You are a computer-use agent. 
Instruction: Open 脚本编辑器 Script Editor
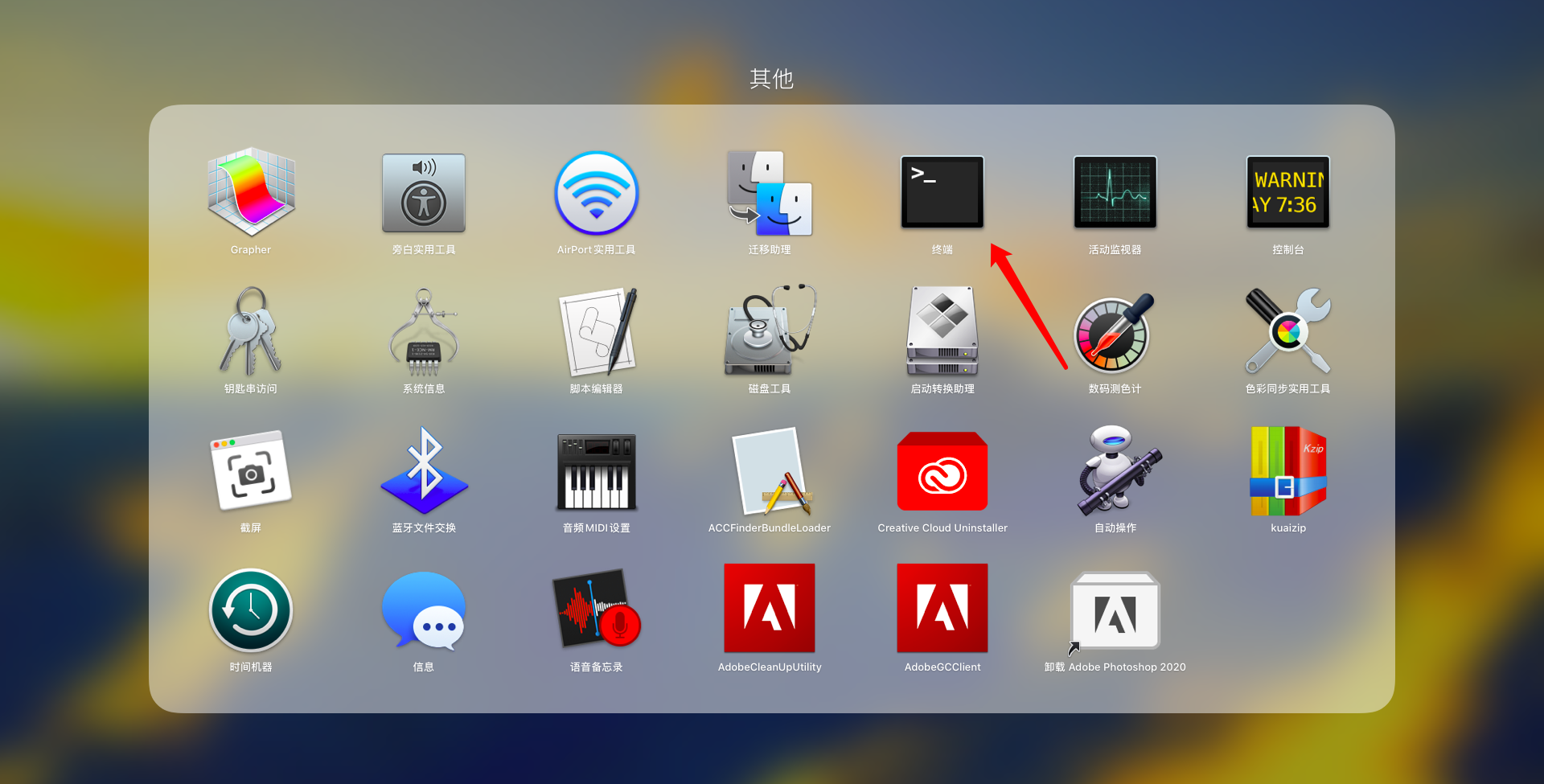coord(597,331)
